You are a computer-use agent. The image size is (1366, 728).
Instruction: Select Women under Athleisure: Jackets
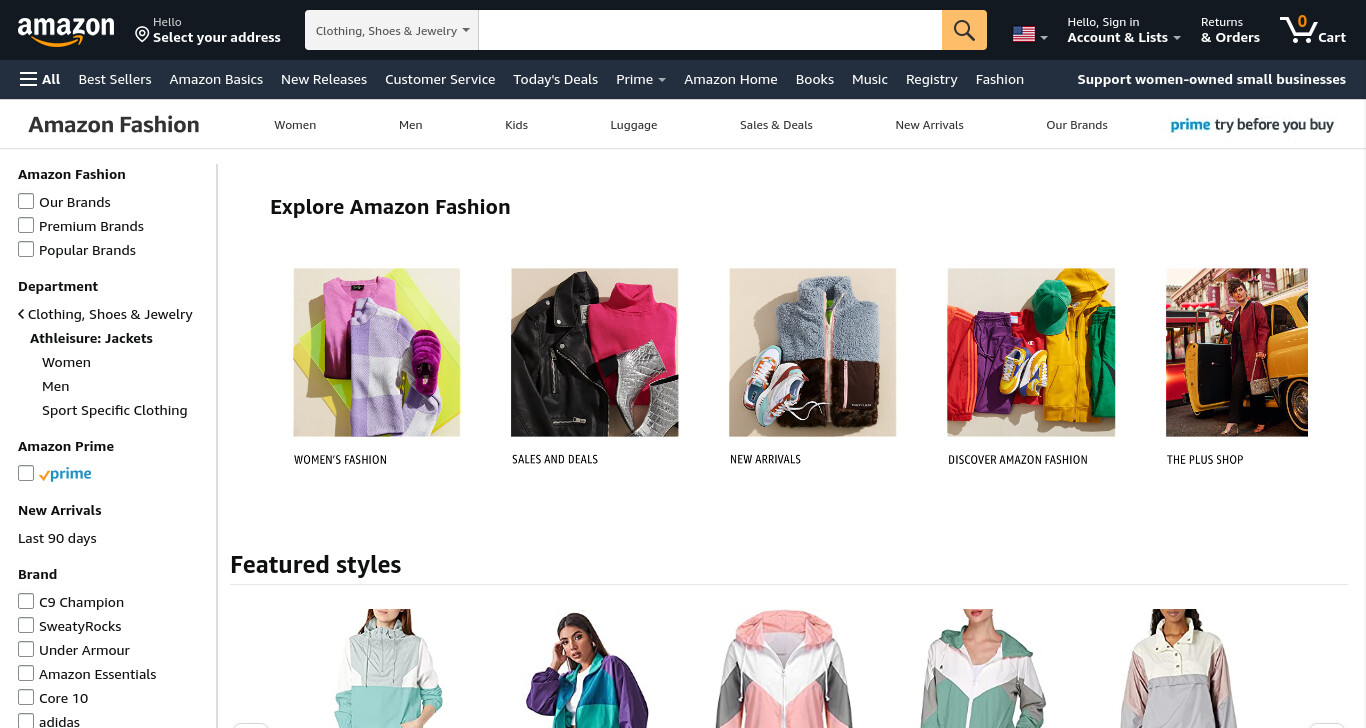(66, 362)
